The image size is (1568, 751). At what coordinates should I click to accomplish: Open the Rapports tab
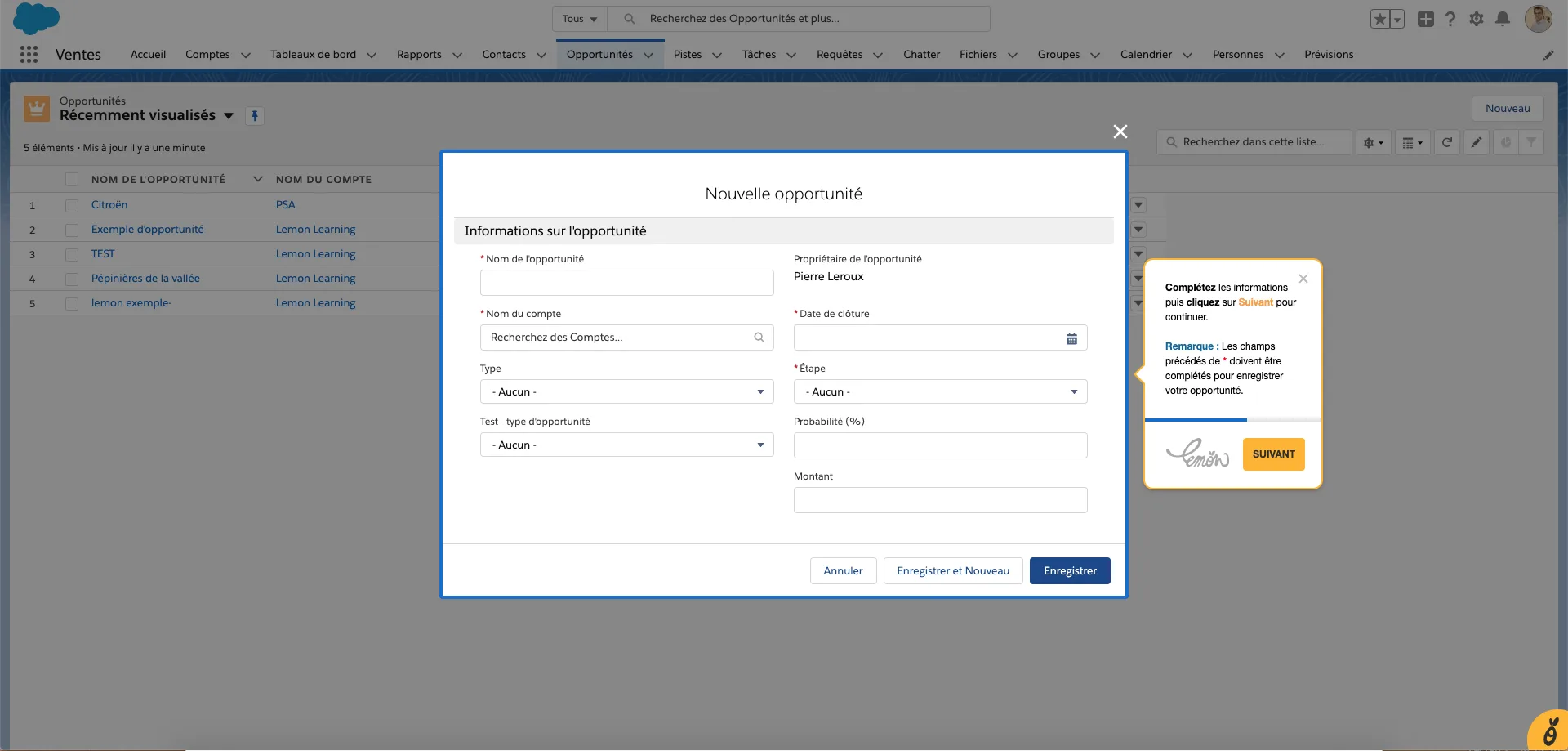pos(419,55)
